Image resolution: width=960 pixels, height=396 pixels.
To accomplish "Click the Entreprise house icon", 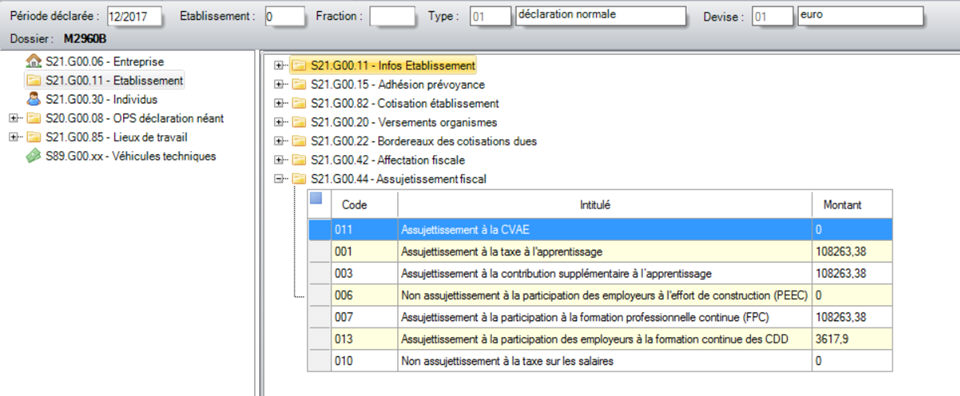I will pyautogui.click(x=34, y=61).
